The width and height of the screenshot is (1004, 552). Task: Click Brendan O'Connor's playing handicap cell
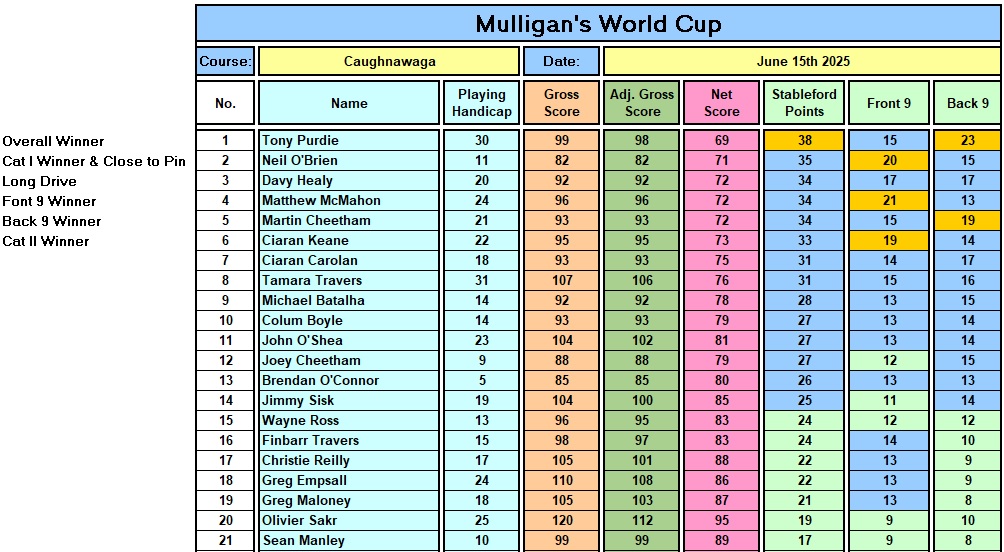coord(481,381)
